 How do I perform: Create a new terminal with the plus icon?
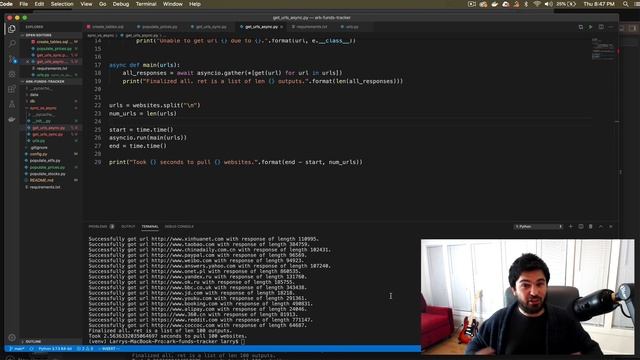[x=571, y=226]
